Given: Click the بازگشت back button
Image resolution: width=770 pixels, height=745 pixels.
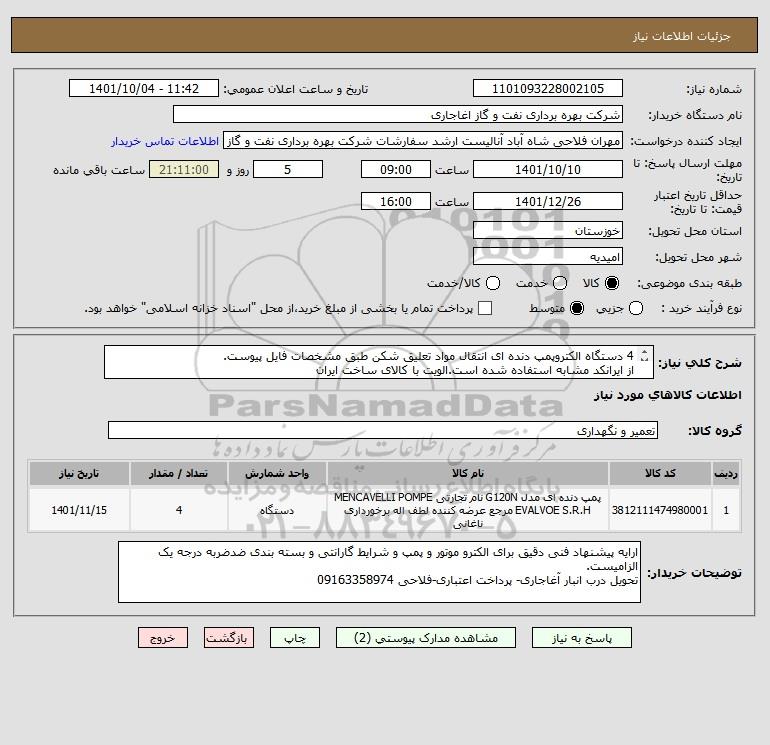Looking at the screenshot, I should pos(229,638).
